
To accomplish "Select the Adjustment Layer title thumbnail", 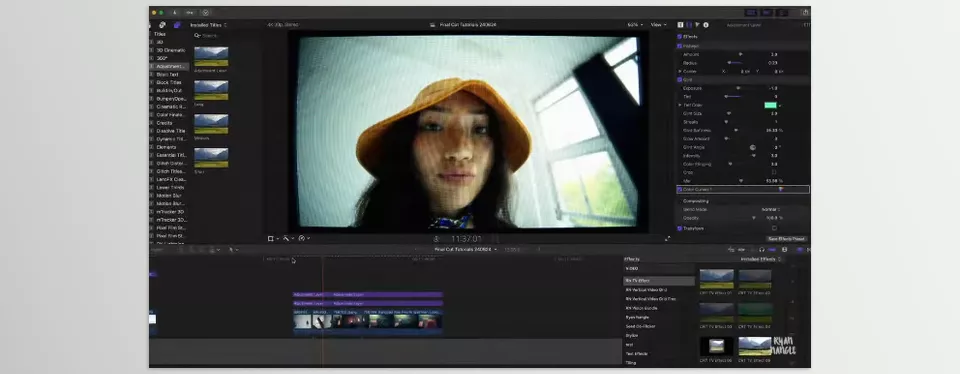I will coord(211,56).
